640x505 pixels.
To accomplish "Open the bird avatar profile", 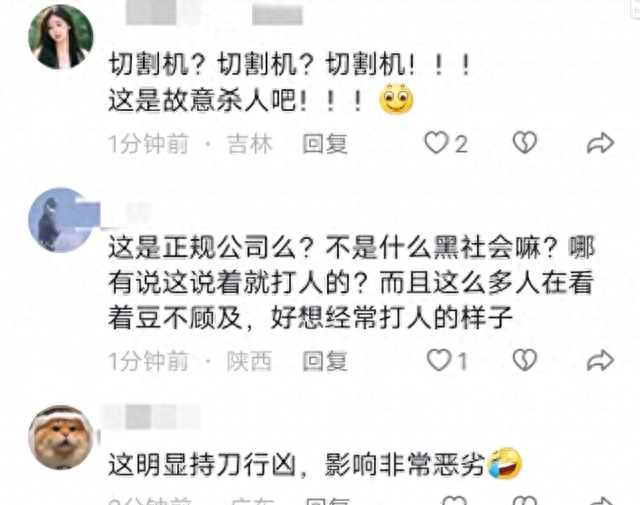I will pyautogui.click(x=61, y=220).
